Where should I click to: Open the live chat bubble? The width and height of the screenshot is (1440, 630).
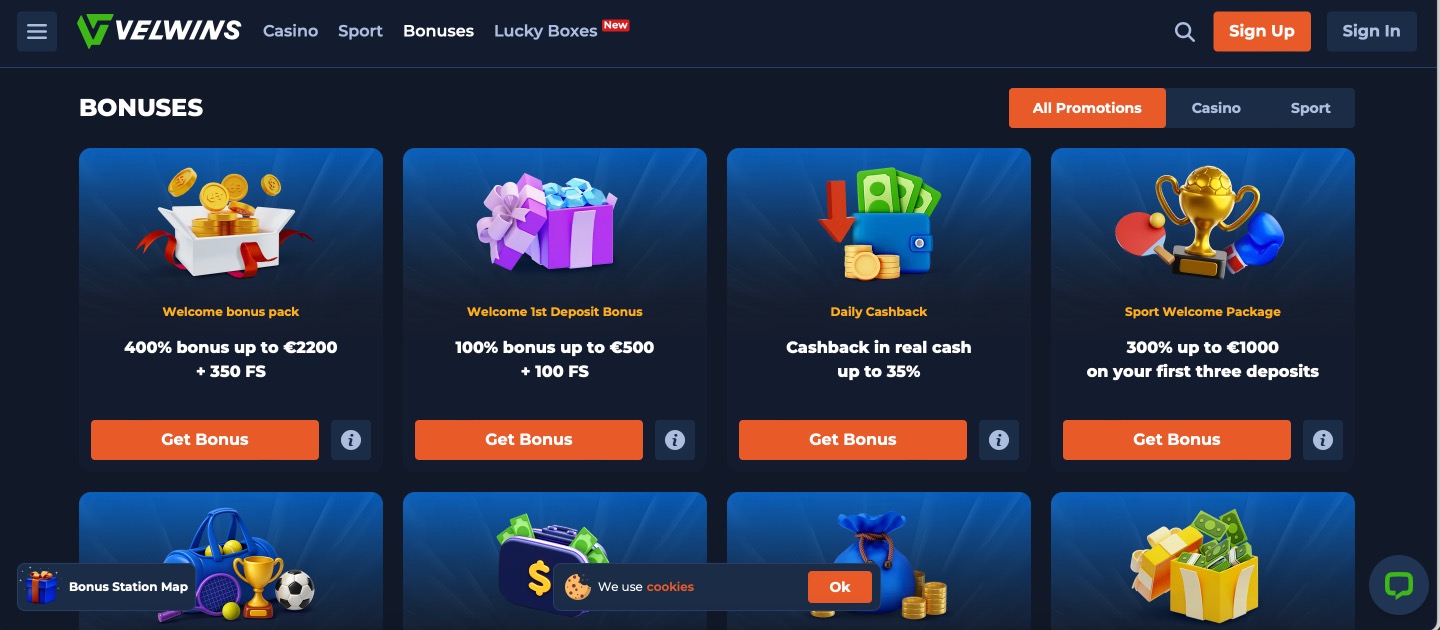1398,585
